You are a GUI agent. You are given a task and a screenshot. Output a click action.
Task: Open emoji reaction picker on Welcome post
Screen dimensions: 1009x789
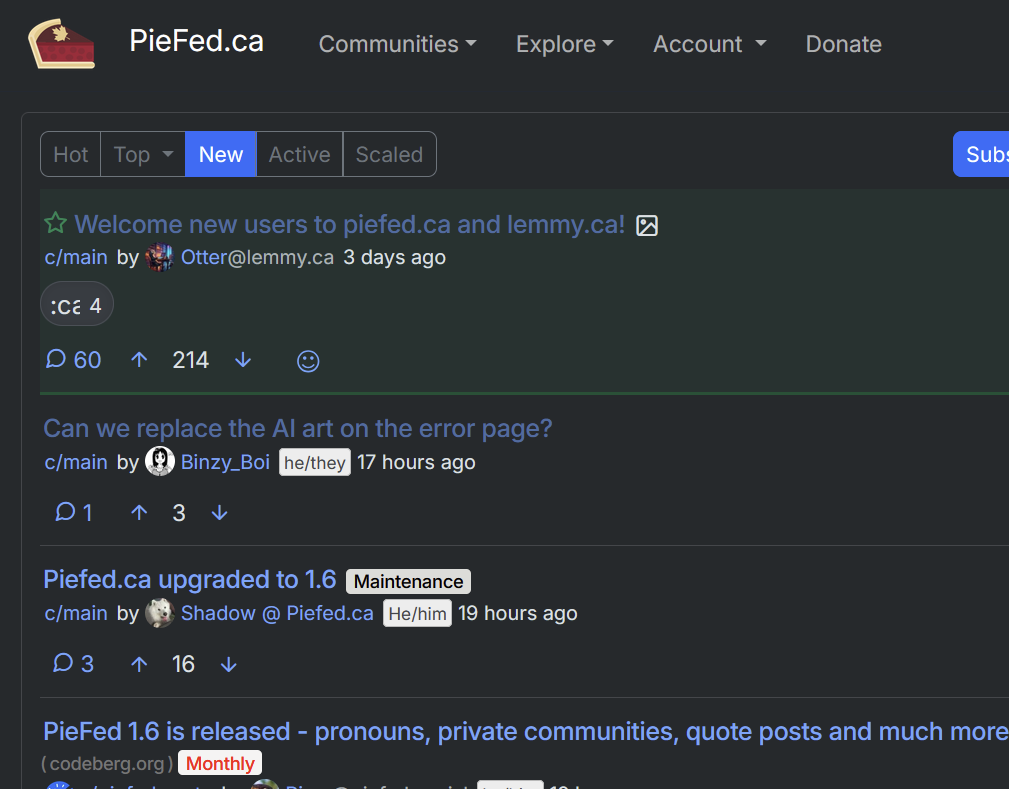pyautogui.click(x=308, y=361)
